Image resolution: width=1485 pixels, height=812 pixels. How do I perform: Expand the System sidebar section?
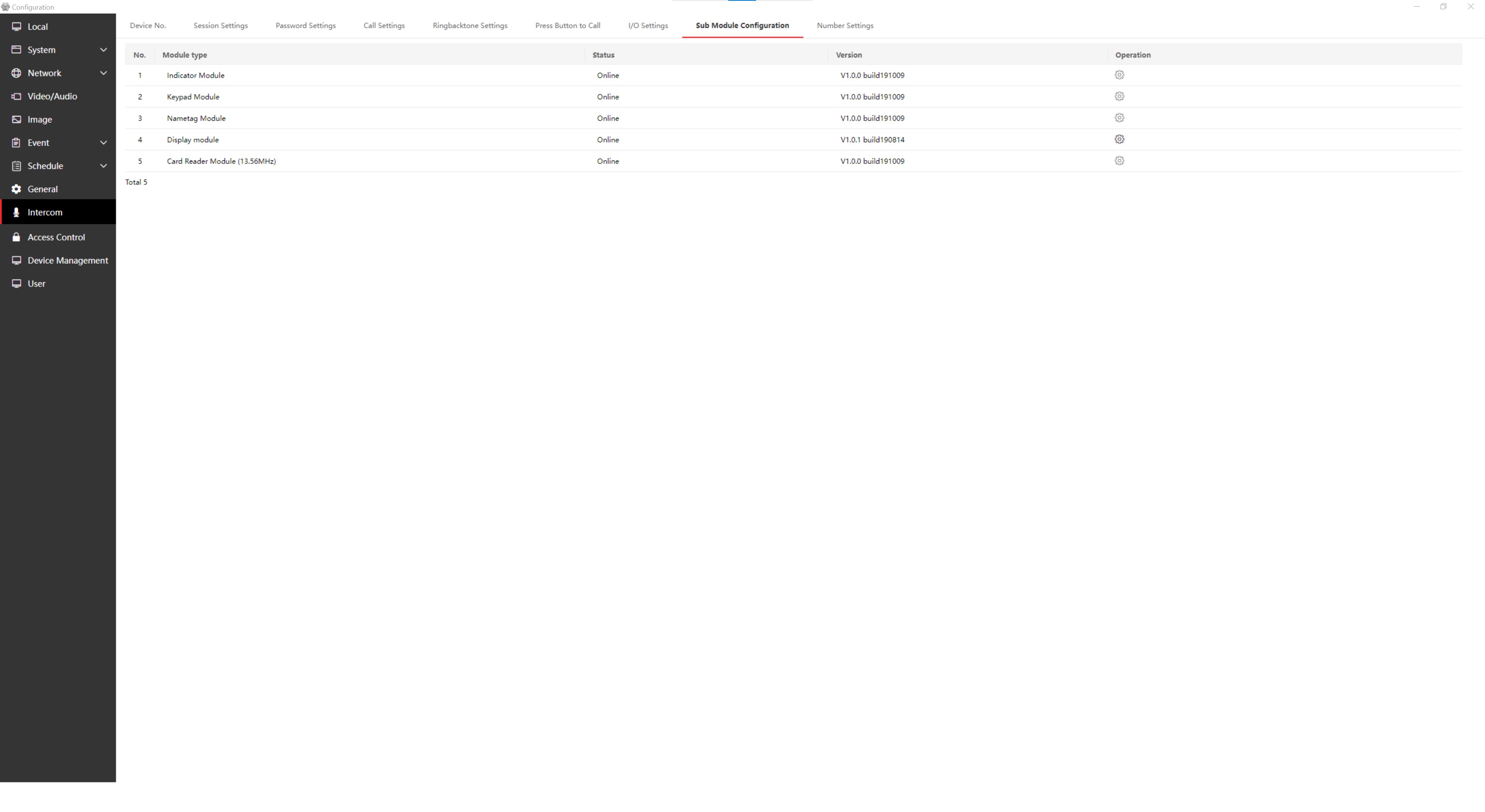click(x=104, y=49)
